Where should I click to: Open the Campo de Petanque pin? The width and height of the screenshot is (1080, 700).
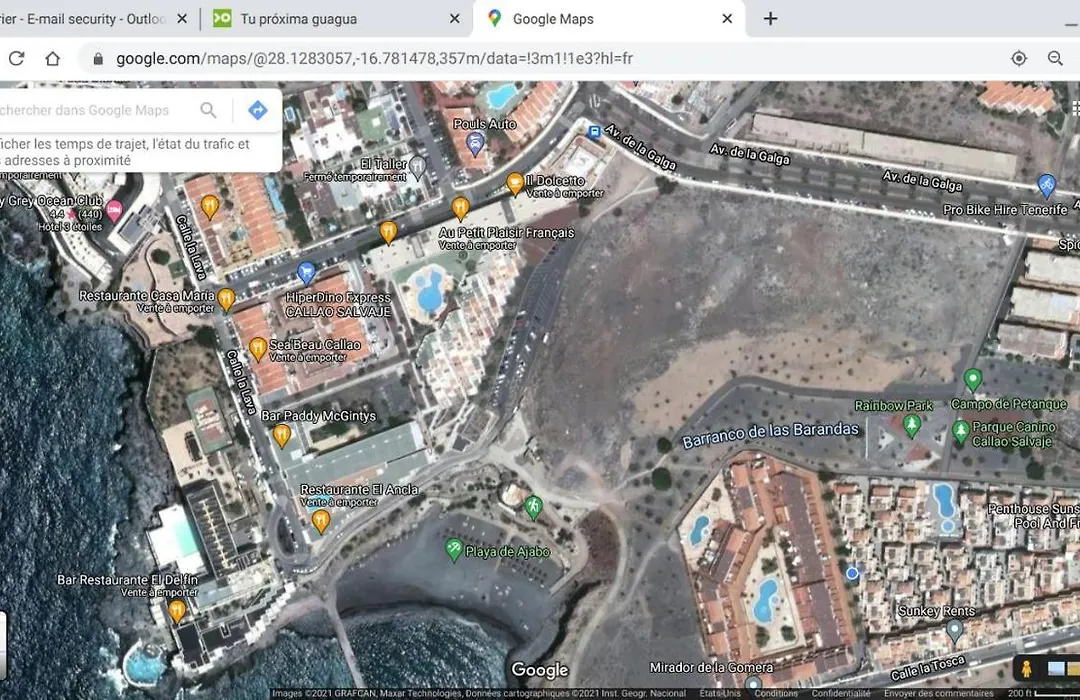pyautogui.click(x=973, y=380)
